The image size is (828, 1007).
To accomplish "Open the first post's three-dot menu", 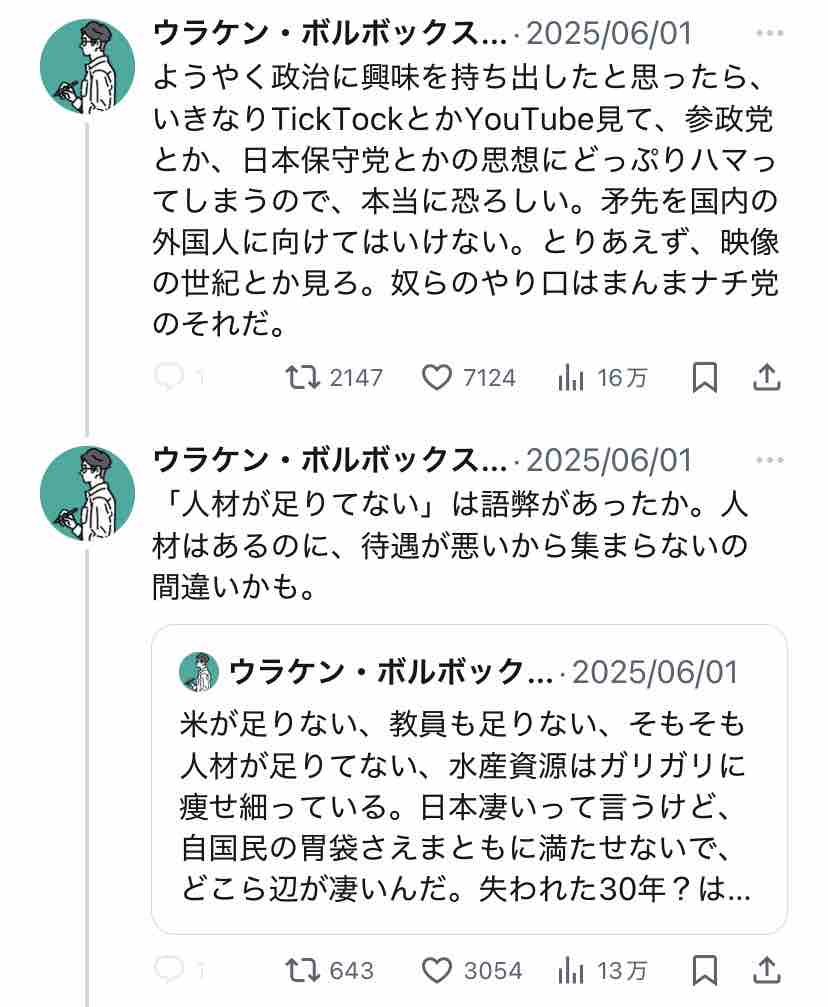I will (770, 33).
